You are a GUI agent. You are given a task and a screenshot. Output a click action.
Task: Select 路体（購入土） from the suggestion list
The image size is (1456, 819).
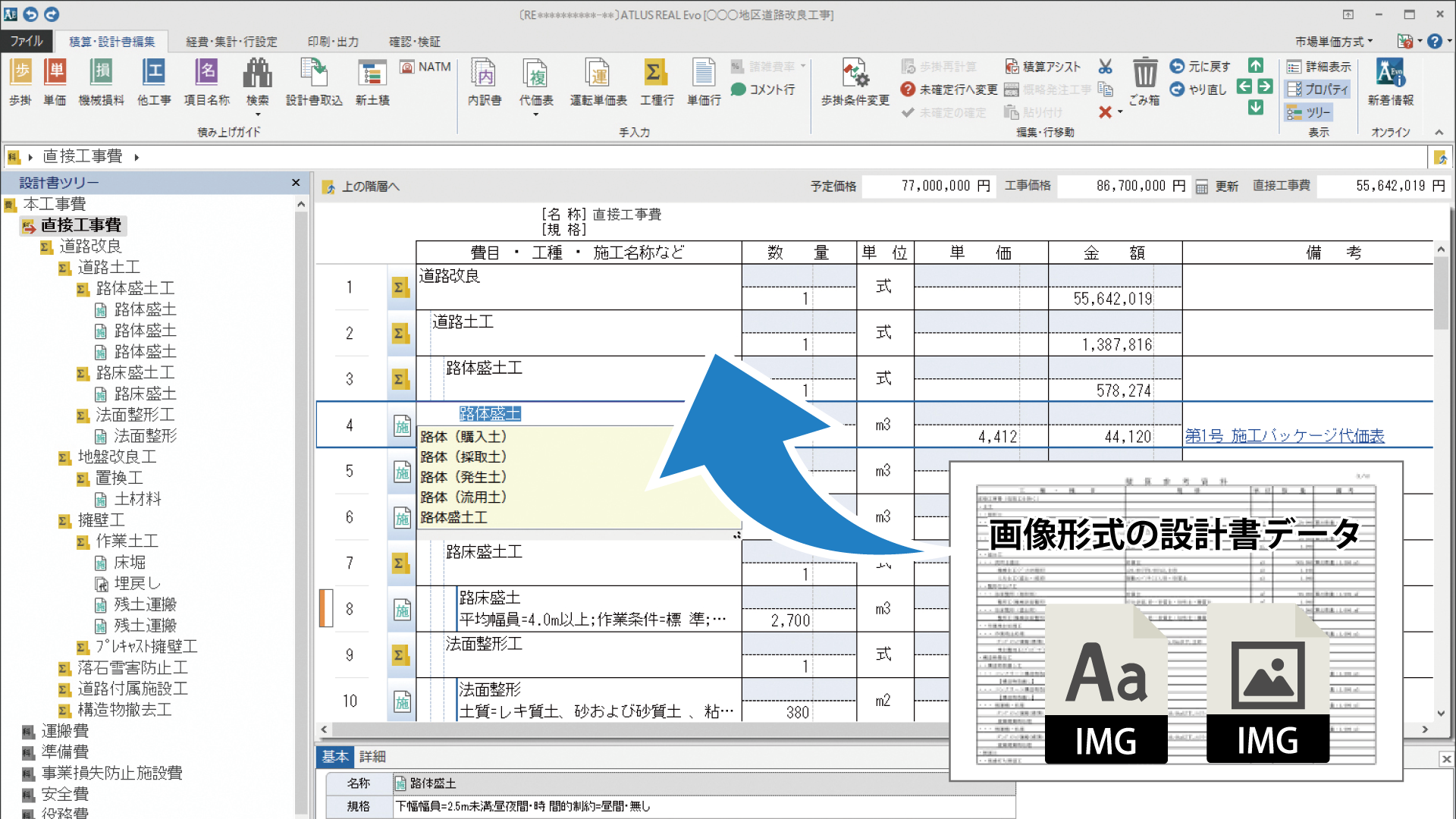click(x=464, y=437)
